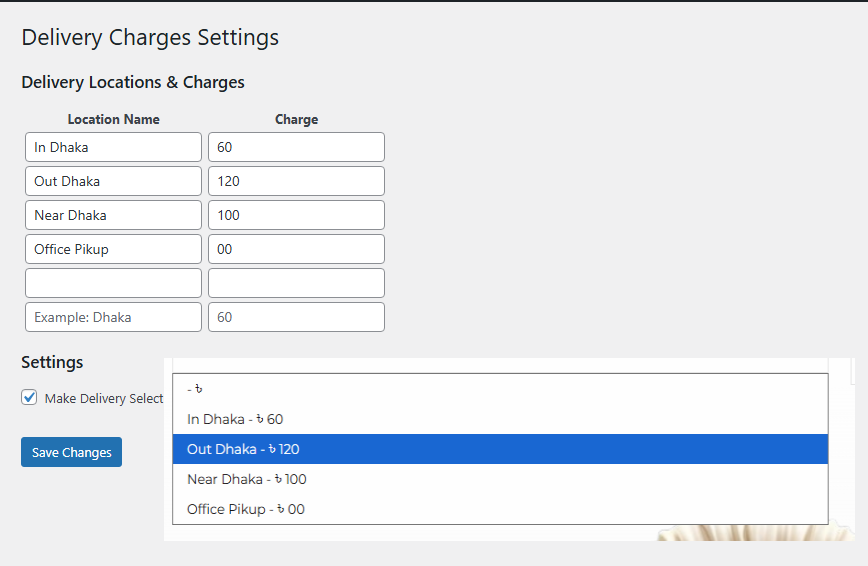This screenshot has height=566, width=868.
Task: Pick 'Near Dhaka - ৳ 100' from list
Action: pyautogui.click(x=500, y=479)
